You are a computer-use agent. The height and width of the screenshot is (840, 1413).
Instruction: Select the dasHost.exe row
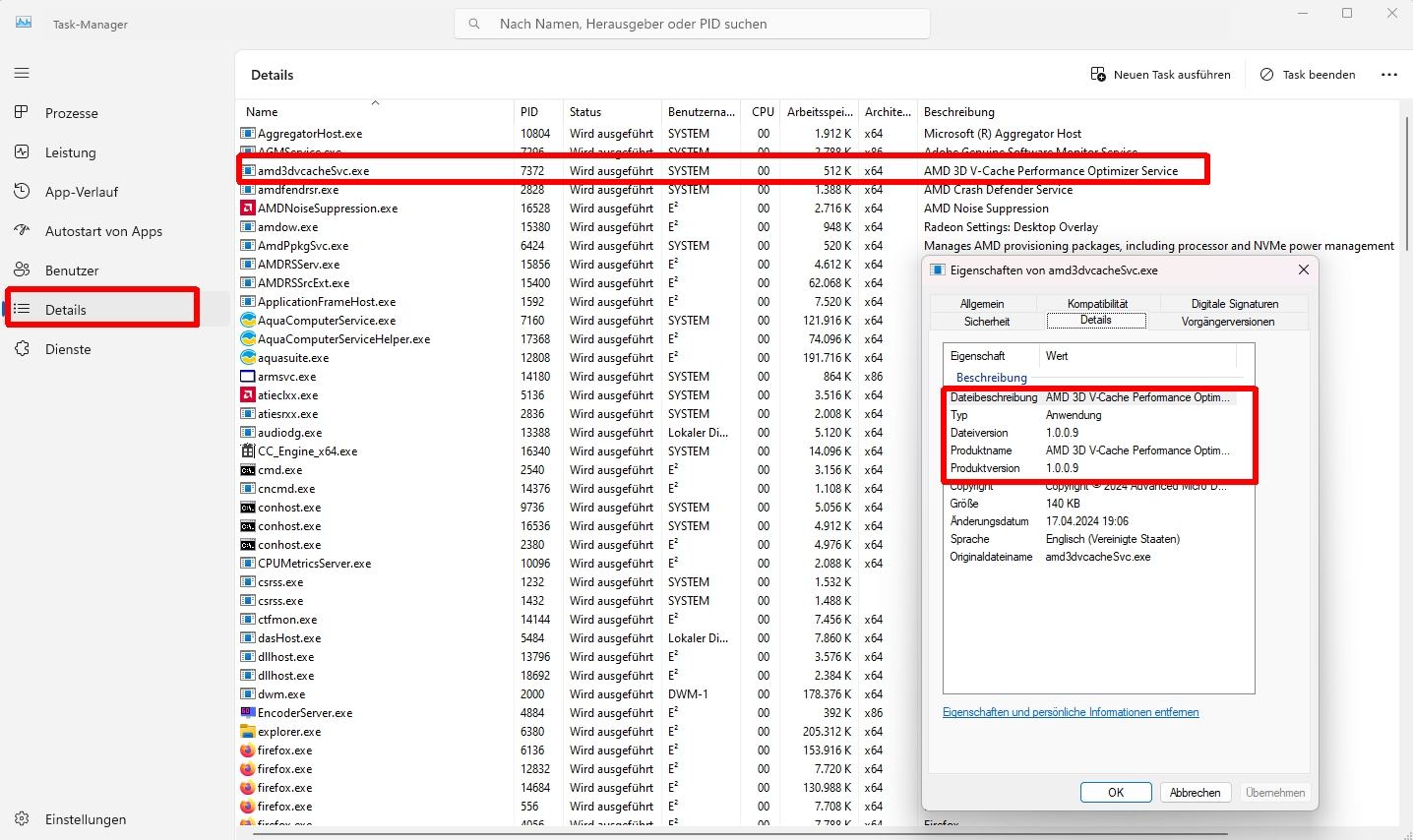(x=581, y=637)
